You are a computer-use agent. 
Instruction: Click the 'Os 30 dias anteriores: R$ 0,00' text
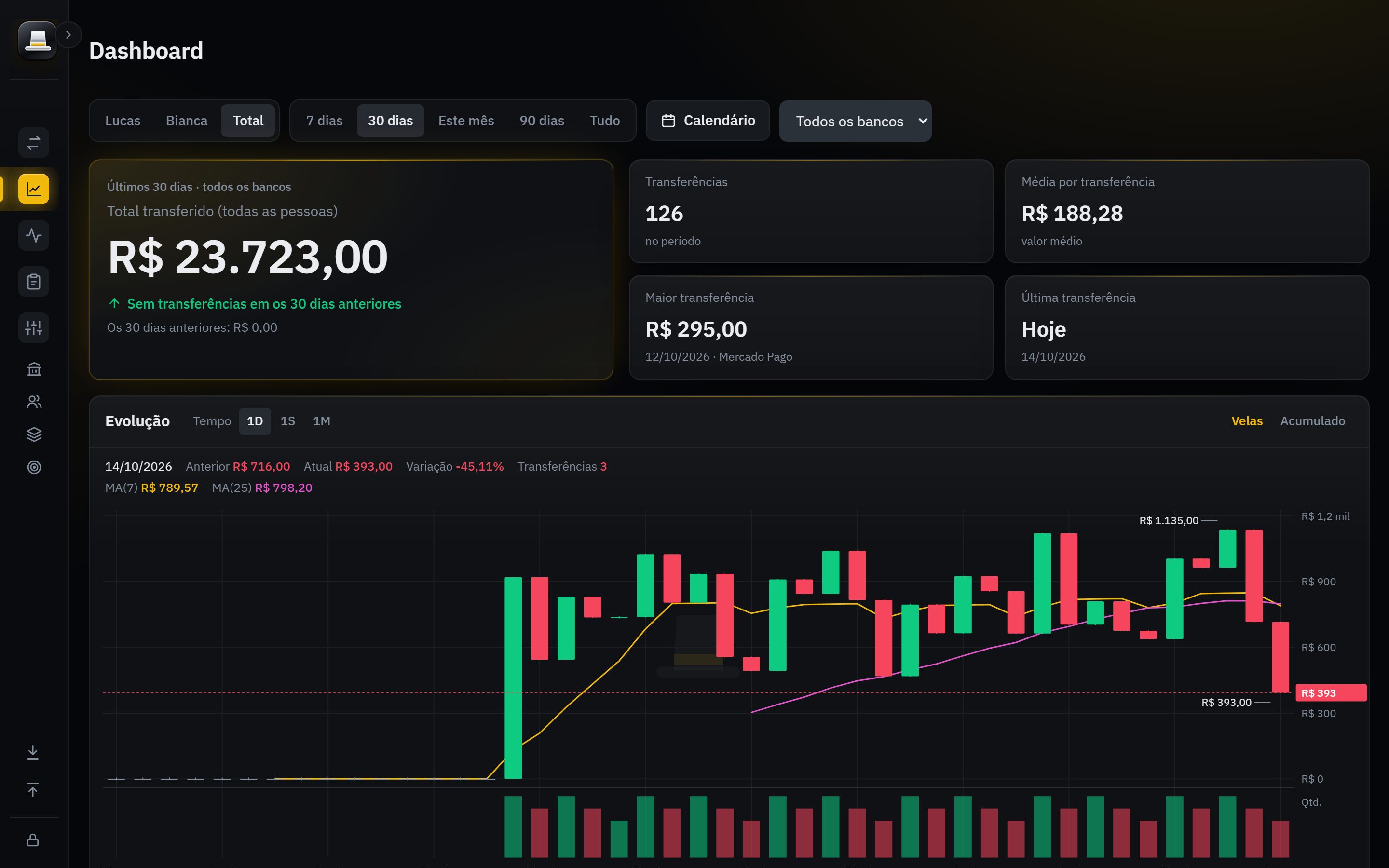point(192,328)
